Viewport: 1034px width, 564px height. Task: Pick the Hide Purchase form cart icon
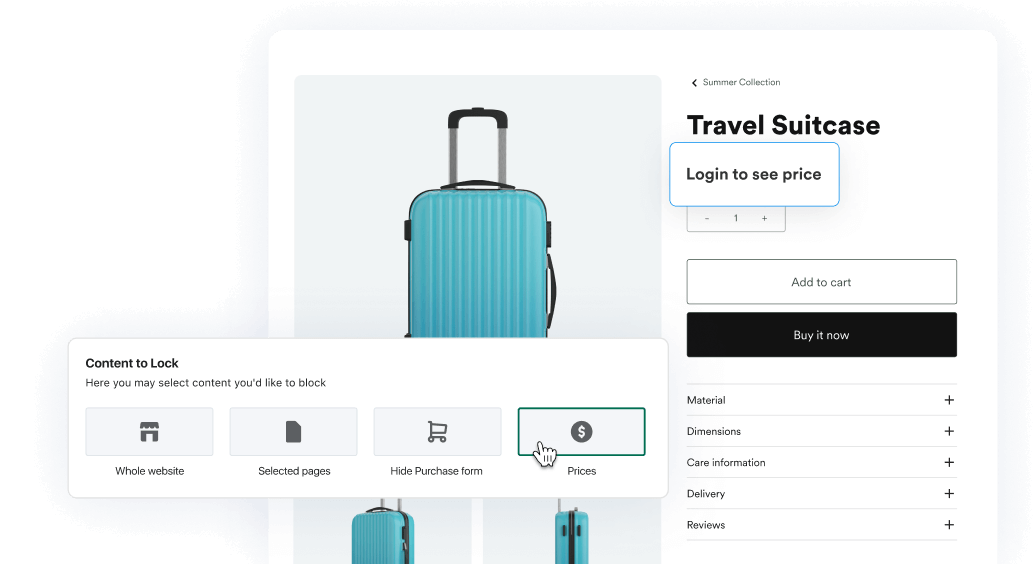click(x=437, y=431)
